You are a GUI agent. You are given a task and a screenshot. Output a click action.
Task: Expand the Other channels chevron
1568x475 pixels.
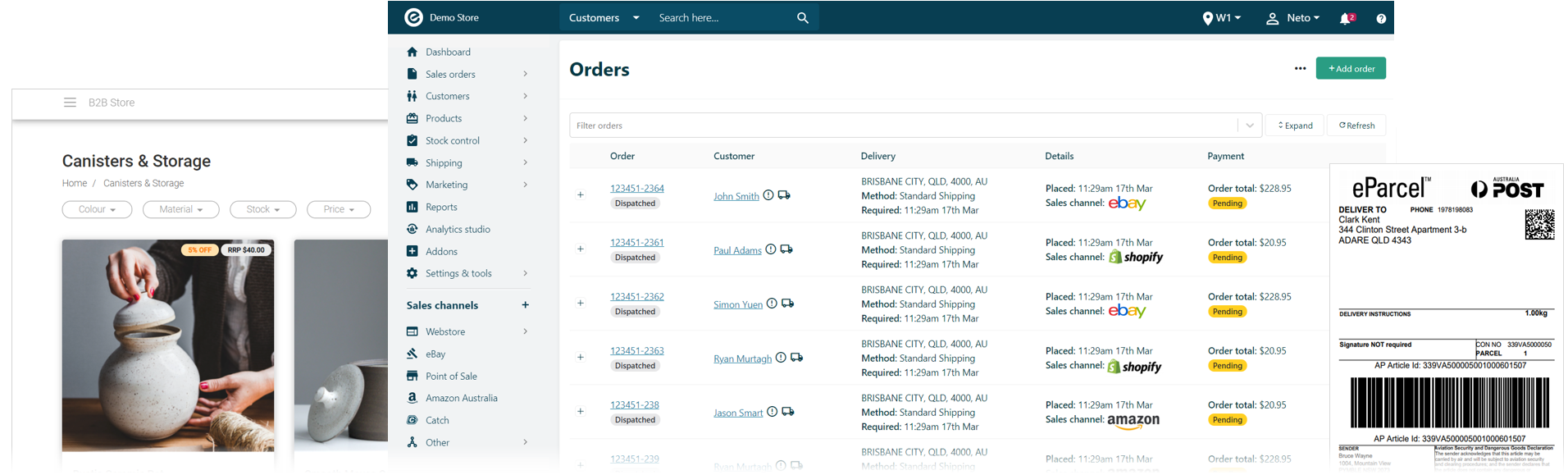tap(525, 442)
